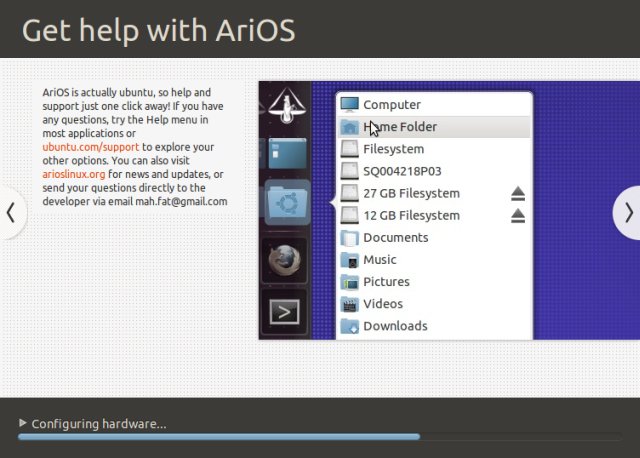Image resolution: width=640 pixels, height=458 pixels.
Task: Click the installation progress bar
Action: pos(320,437)
